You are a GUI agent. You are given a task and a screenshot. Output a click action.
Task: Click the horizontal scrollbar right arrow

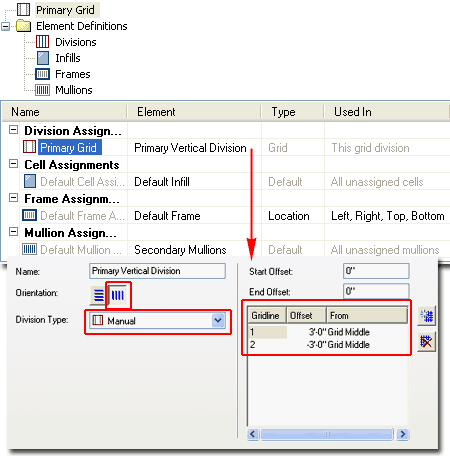(x=403, y=434)
